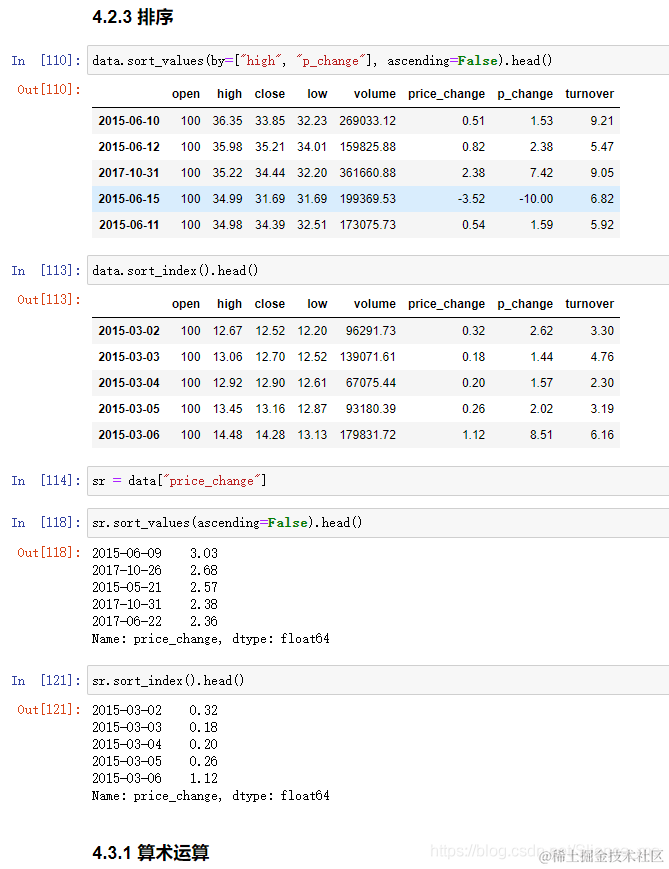Select row 2015-06-10 in first table
Screen dimensions: 669x869
tap(356, 121)
